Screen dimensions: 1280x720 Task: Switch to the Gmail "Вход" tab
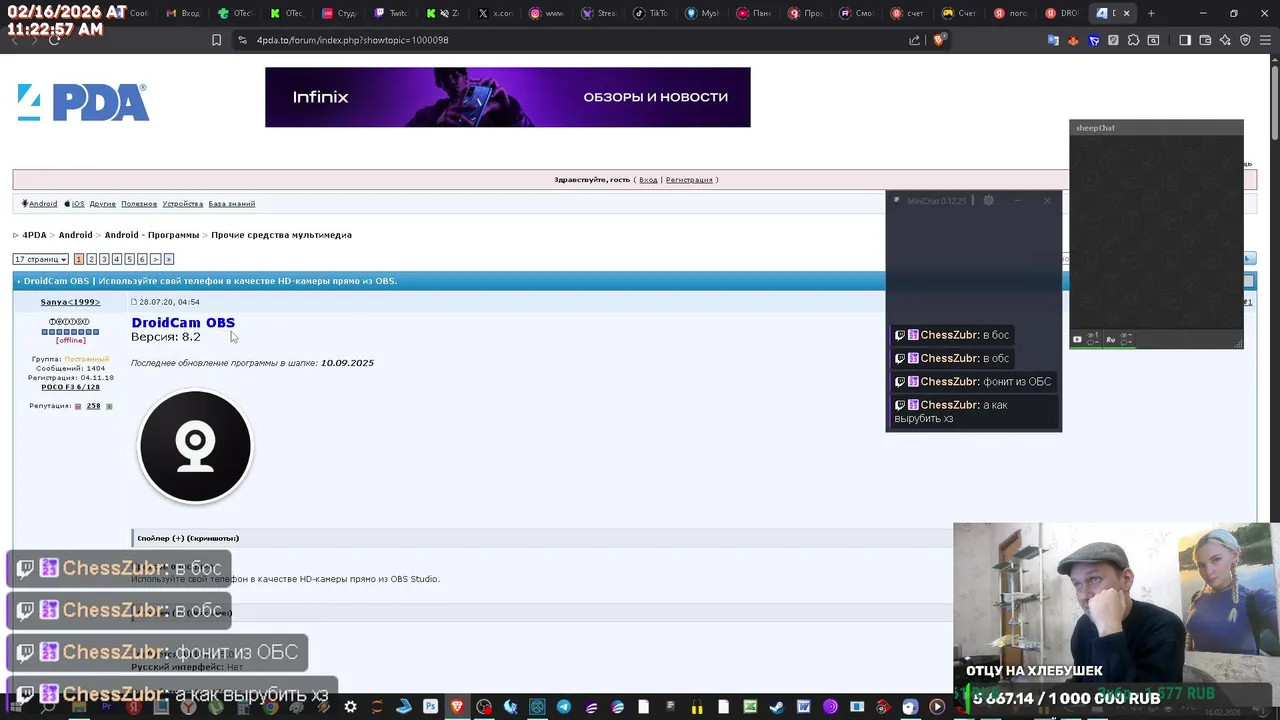click(183, 14)
